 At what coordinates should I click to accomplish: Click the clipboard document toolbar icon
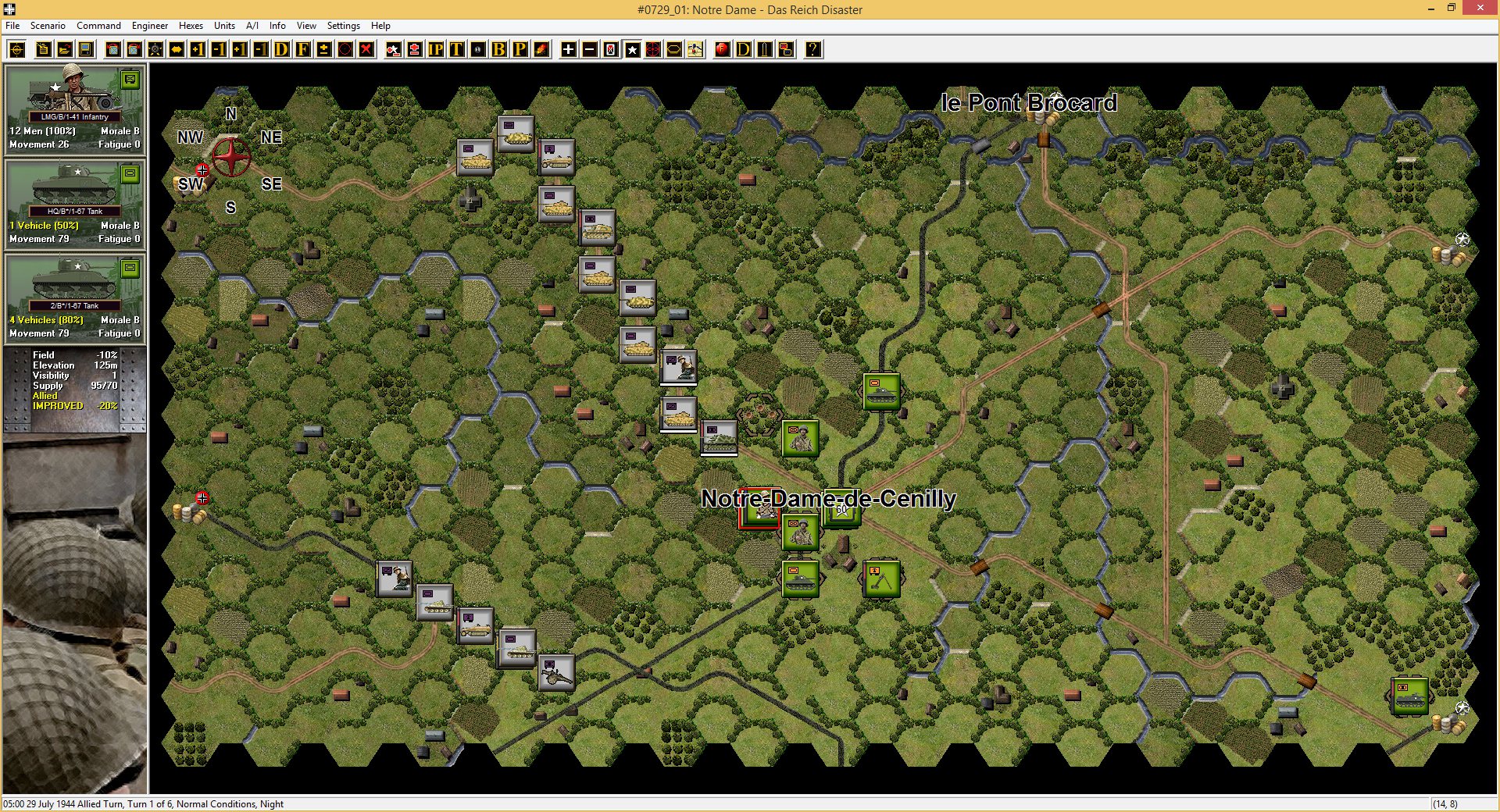coord(44,49)
